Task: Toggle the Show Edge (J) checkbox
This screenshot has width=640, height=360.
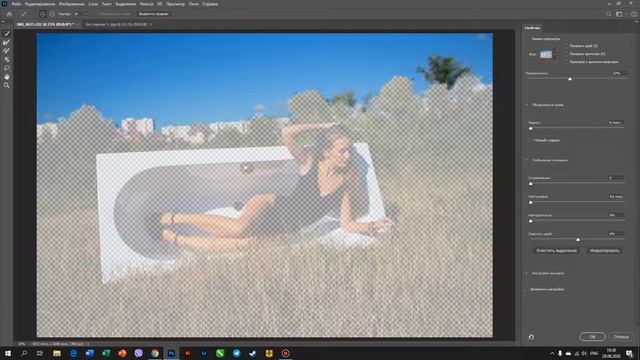Action: click(566, 46)
